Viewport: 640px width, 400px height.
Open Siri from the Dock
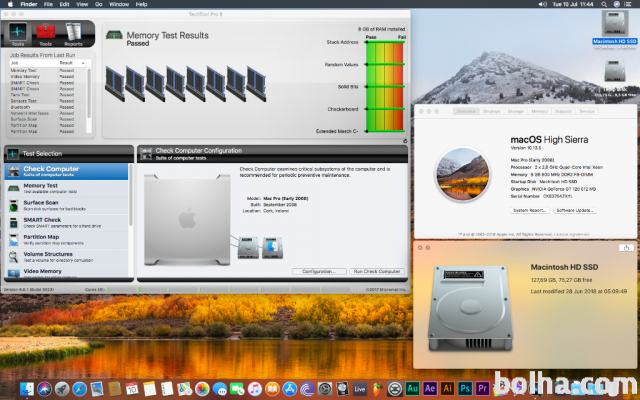[x=44, y=389]
